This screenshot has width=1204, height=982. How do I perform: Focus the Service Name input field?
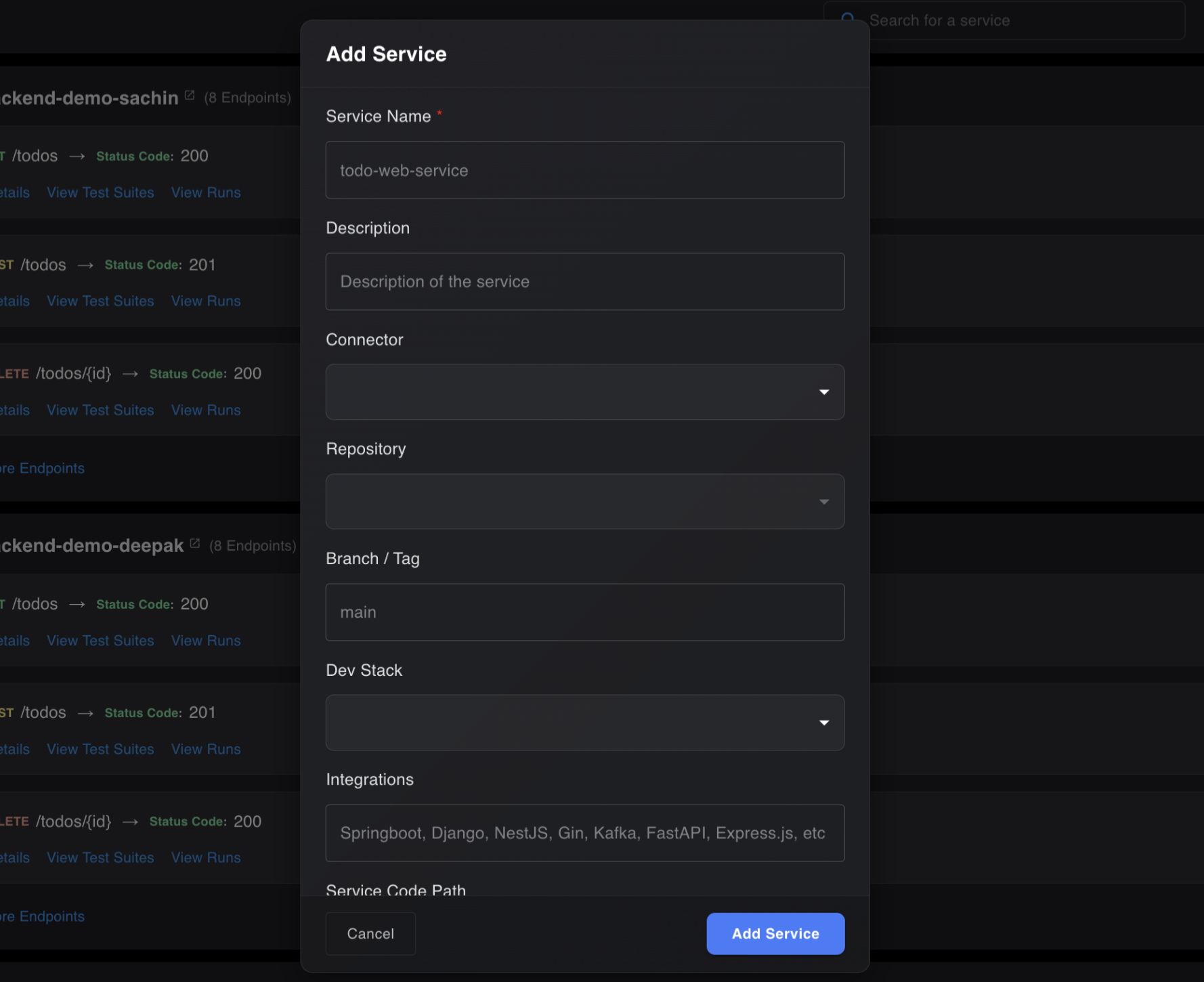pos(584,170)
